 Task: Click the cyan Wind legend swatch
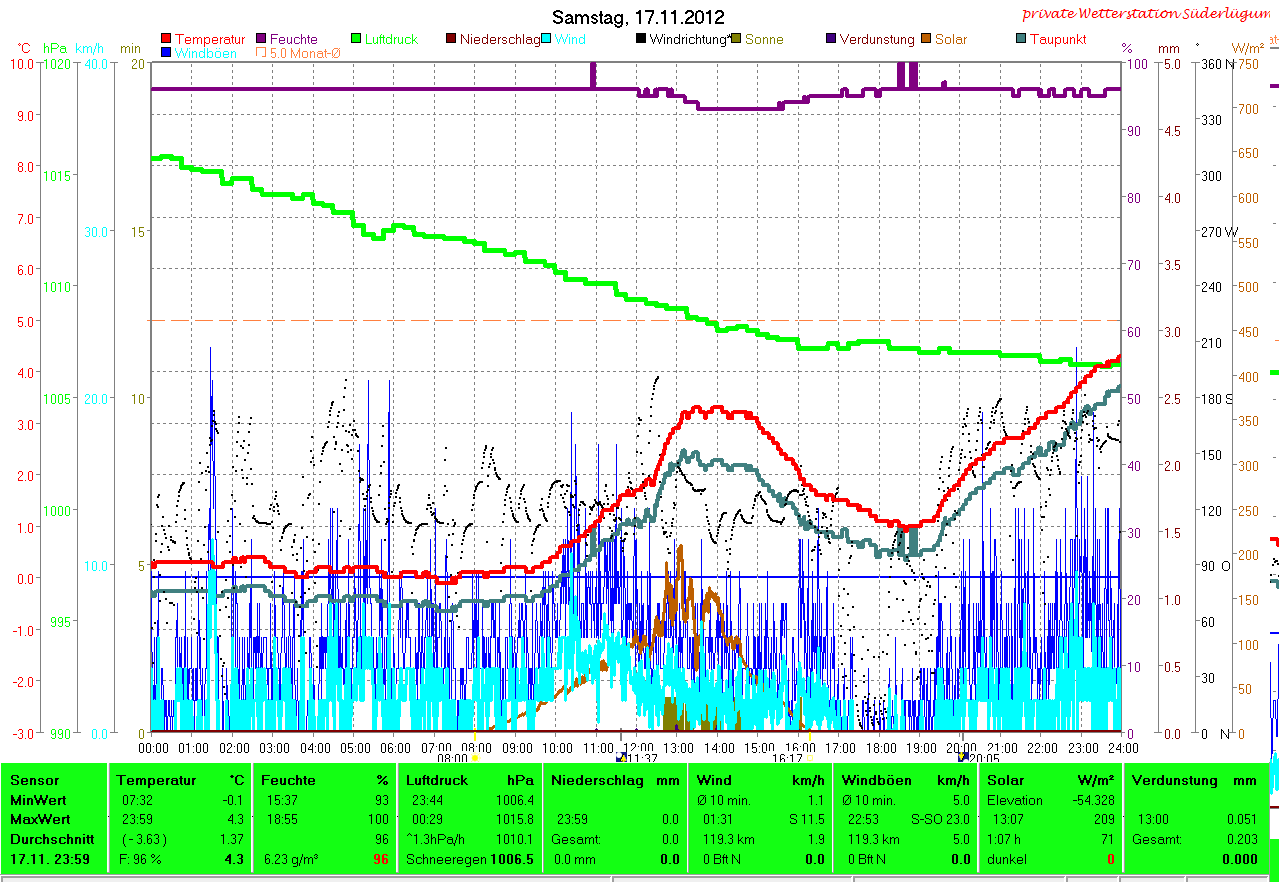click(547, 39)
